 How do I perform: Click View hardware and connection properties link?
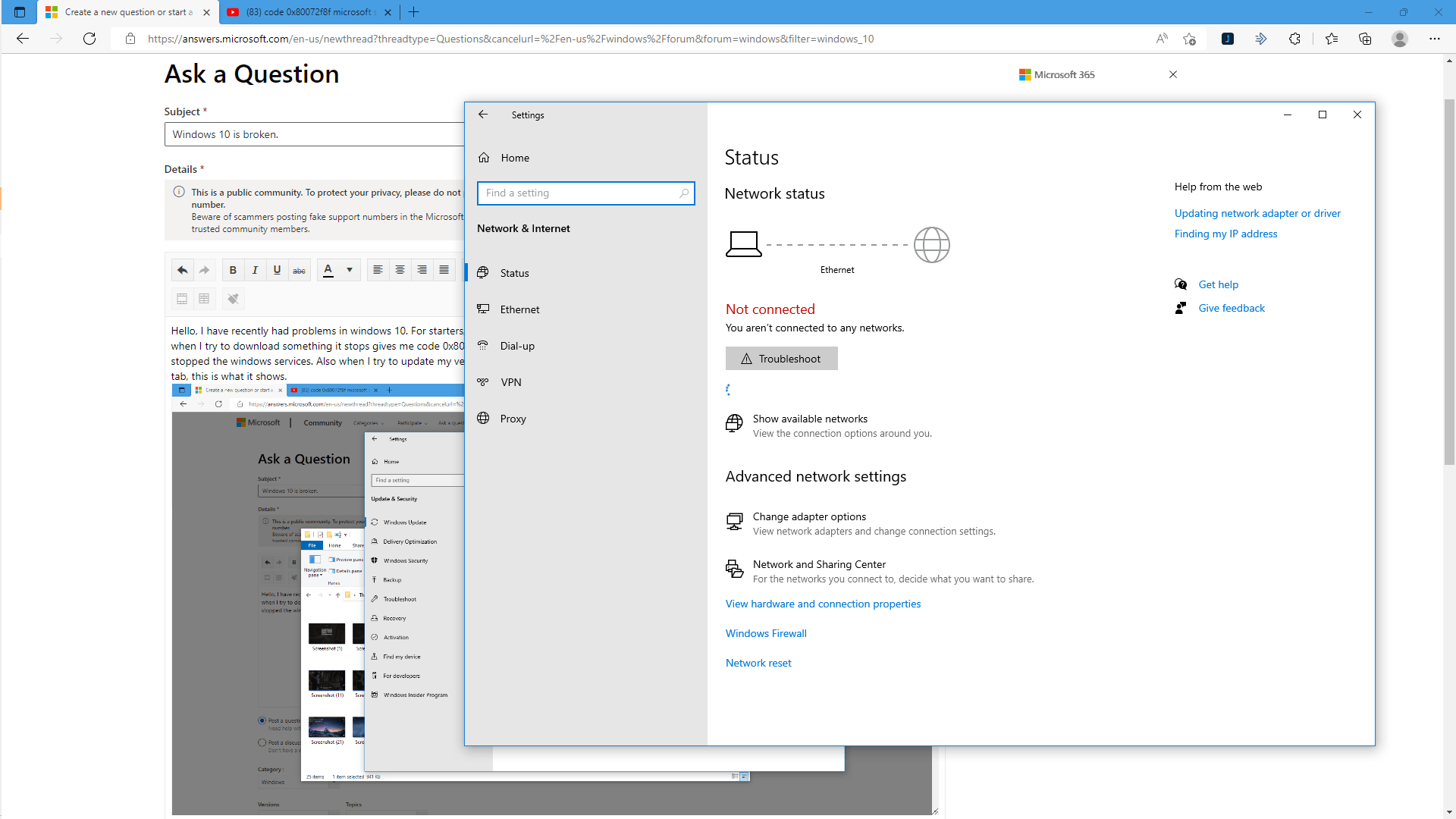point(823,604)
